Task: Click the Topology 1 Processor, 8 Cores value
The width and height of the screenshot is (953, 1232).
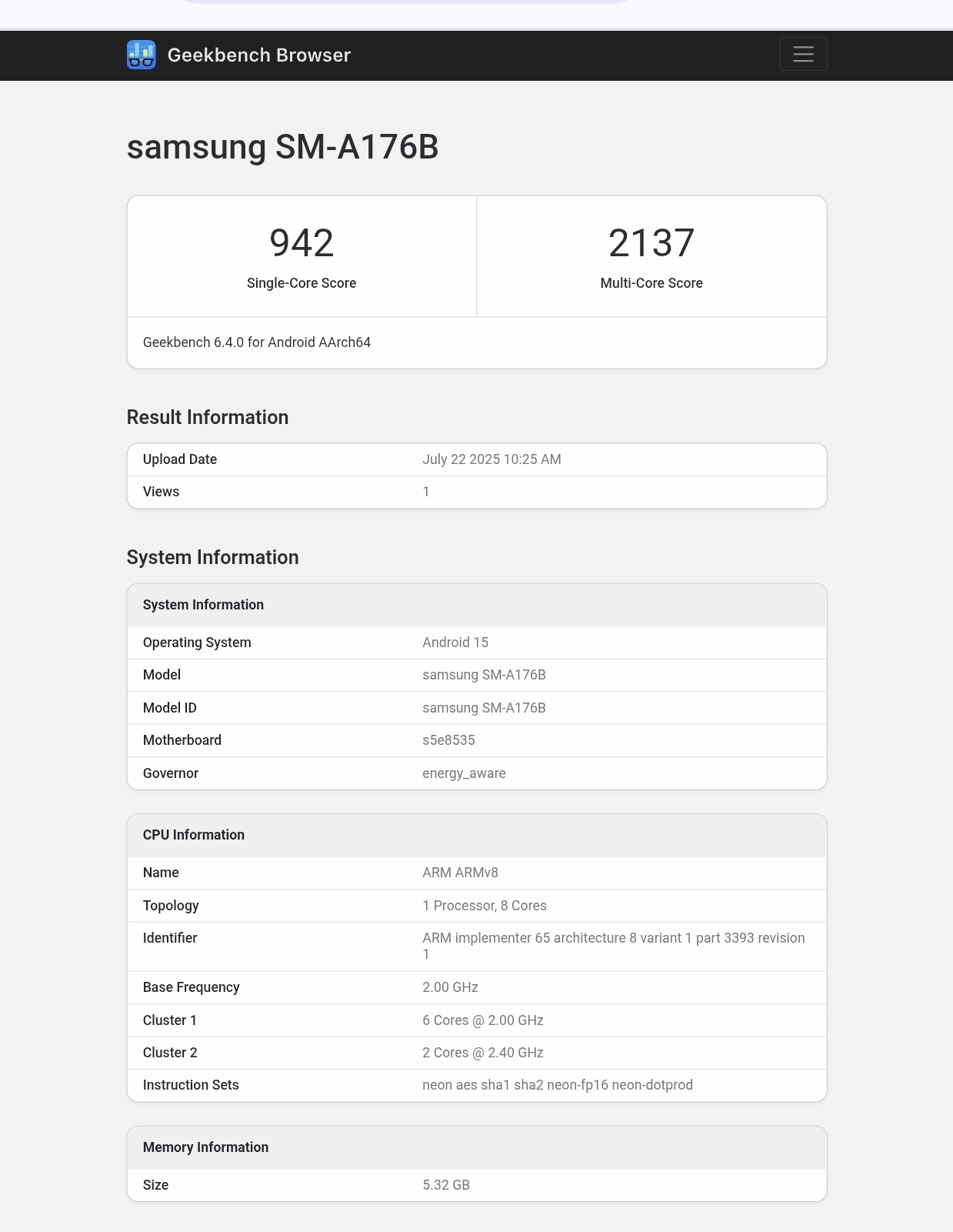Action: 484,906
